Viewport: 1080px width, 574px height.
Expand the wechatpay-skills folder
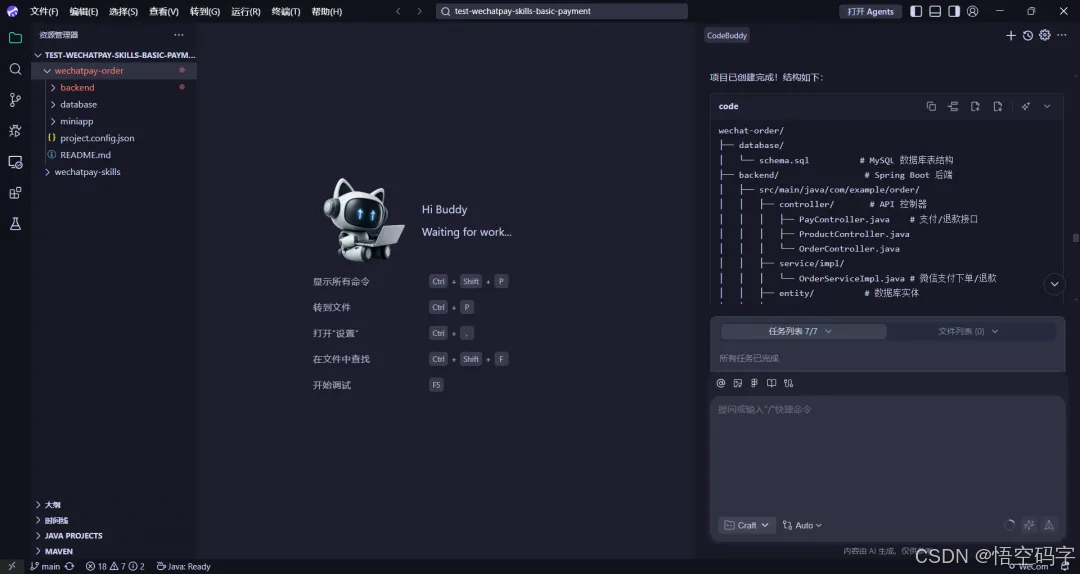[114, 172]
